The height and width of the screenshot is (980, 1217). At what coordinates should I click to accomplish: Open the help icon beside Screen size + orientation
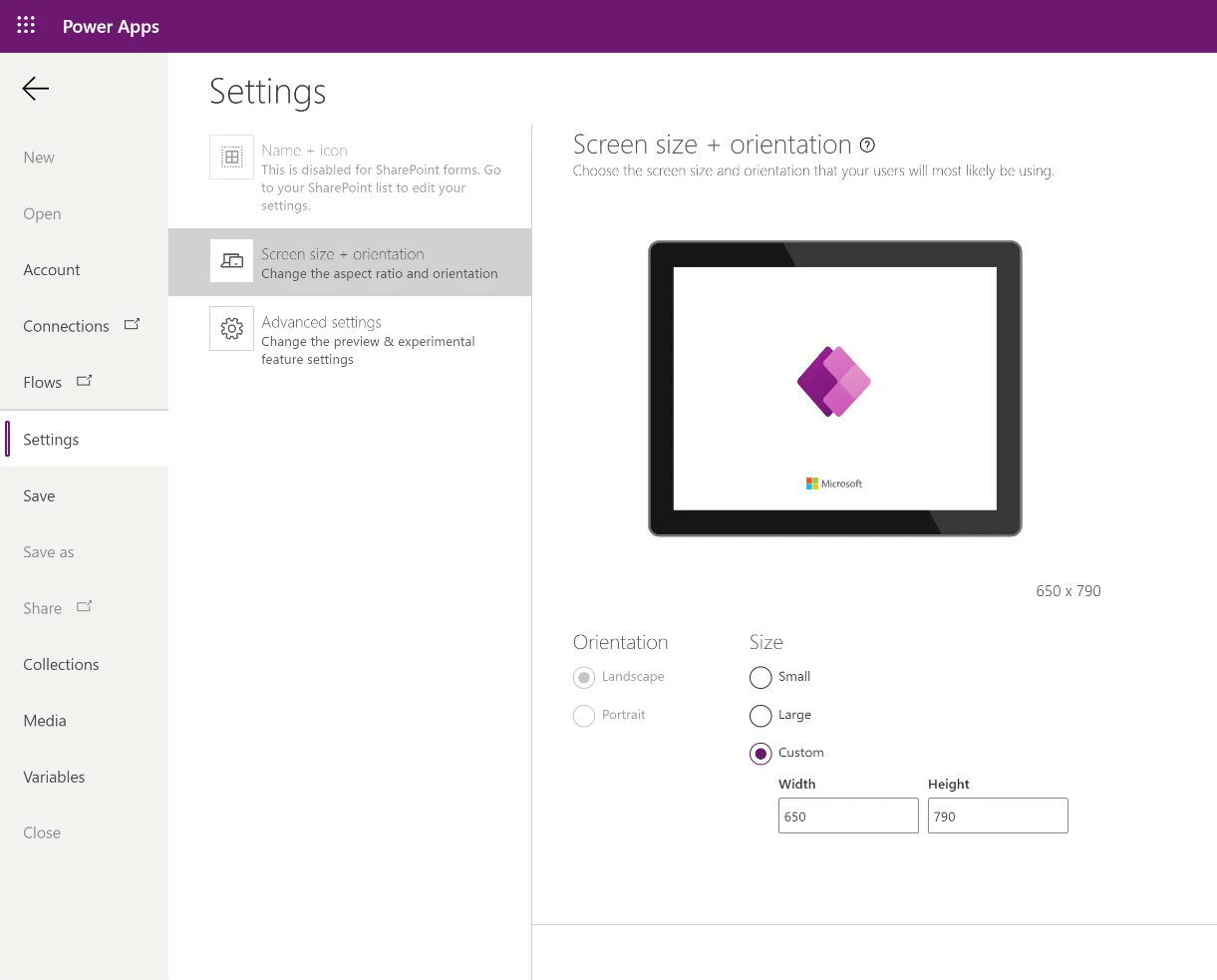[866, 145]
